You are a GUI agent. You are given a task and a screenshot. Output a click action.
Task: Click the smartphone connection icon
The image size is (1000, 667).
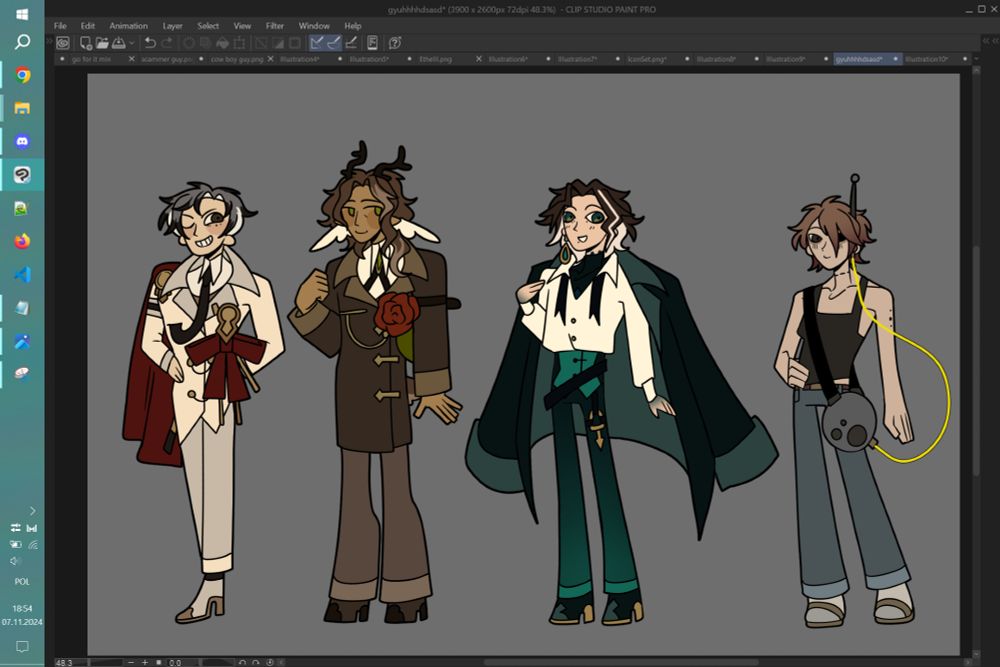(x=373, y=43)
